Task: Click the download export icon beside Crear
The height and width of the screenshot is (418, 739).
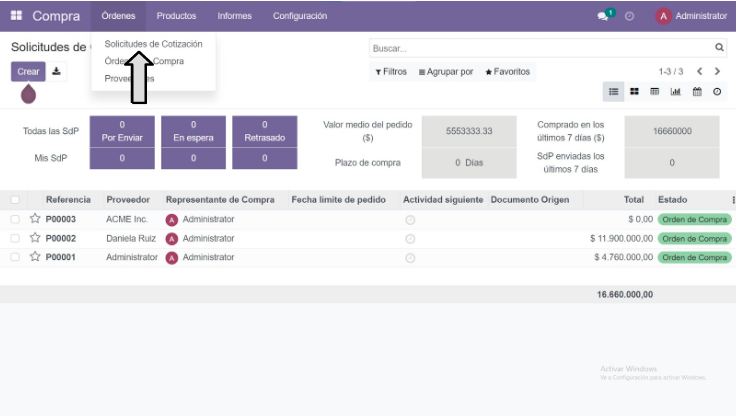Action: click(x=56, y=72)
